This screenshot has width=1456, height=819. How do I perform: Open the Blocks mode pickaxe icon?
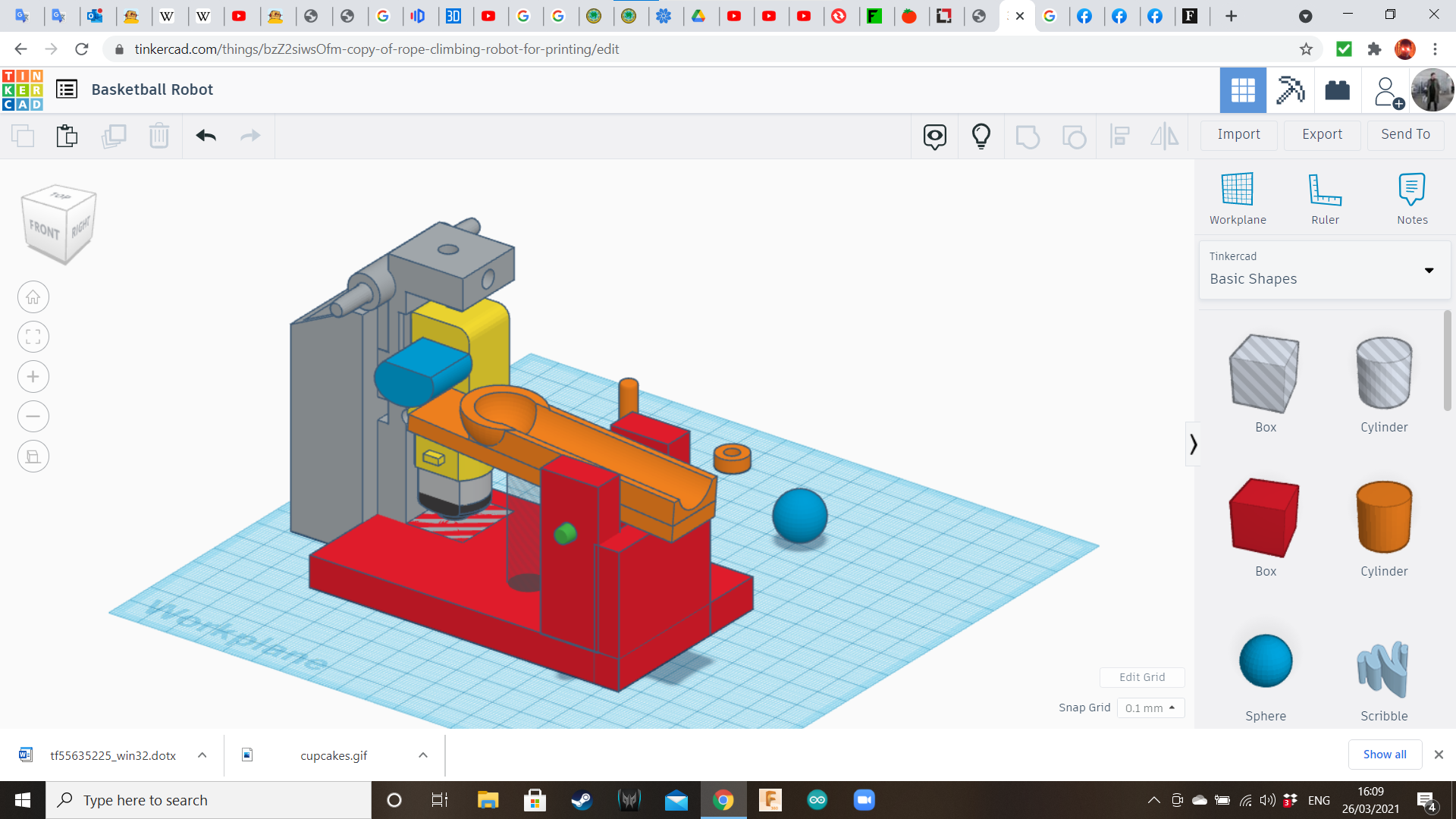1290,90
